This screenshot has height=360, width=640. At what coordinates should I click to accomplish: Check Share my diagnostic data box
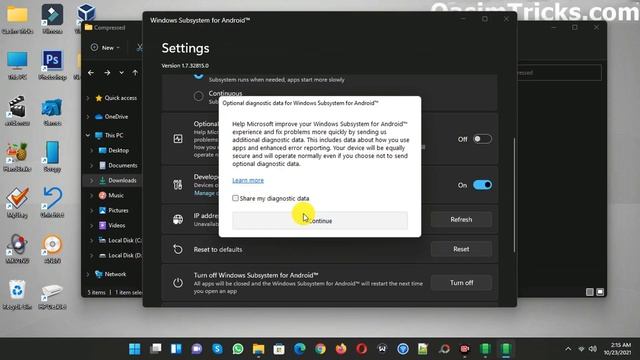tap(236, 198)
